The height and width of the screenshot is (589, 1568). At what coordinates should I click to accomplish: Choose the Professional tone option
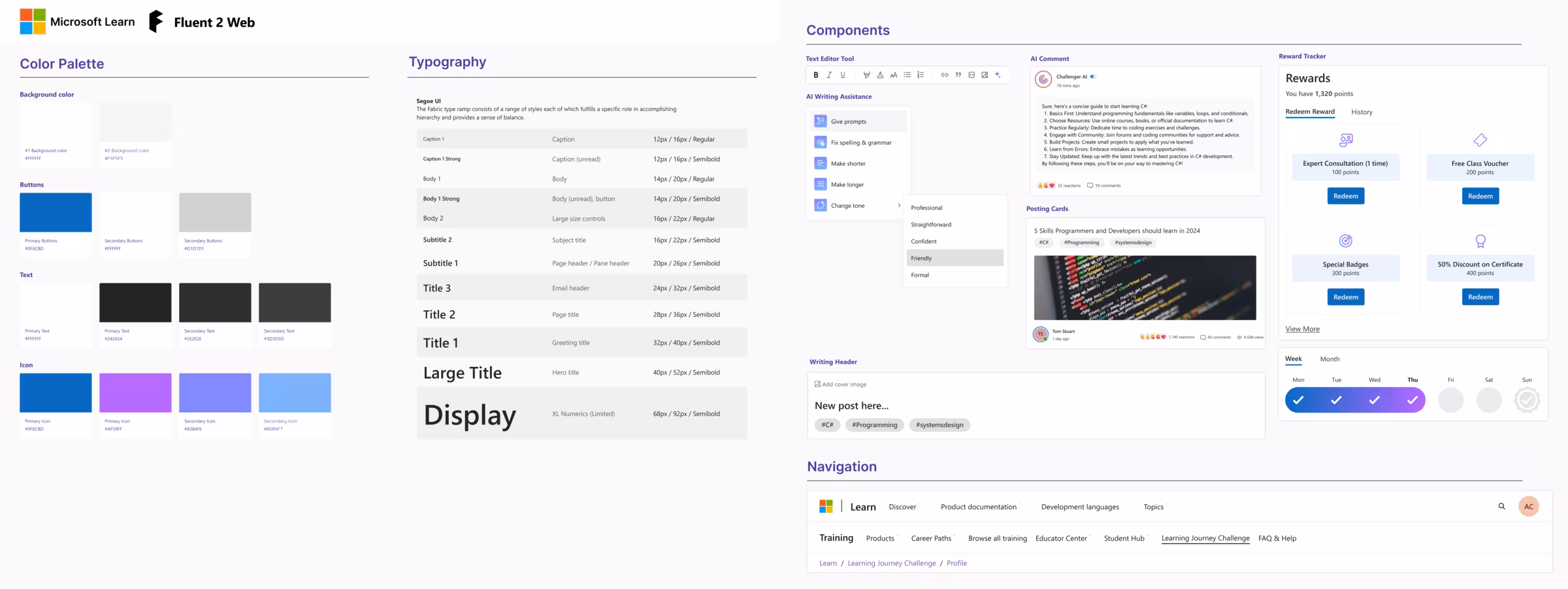955,208
